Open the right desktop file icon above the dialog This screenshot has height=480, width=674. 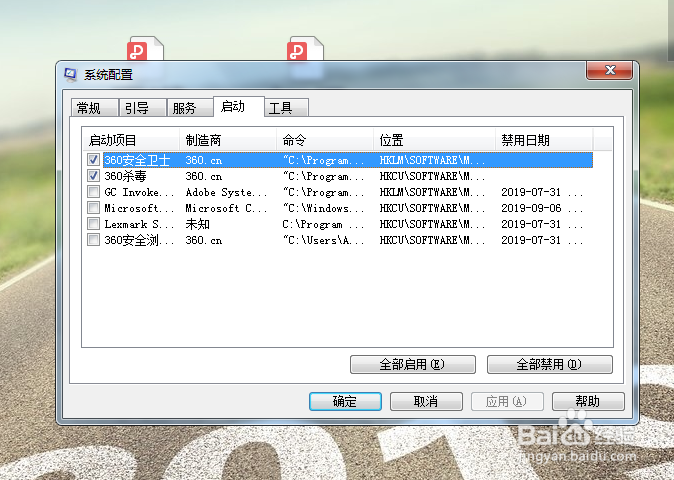click(305, 49)
